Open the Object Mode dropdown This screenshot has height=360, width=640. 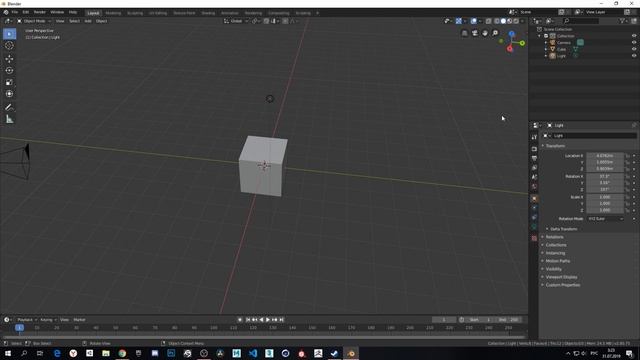click(34, 21)
